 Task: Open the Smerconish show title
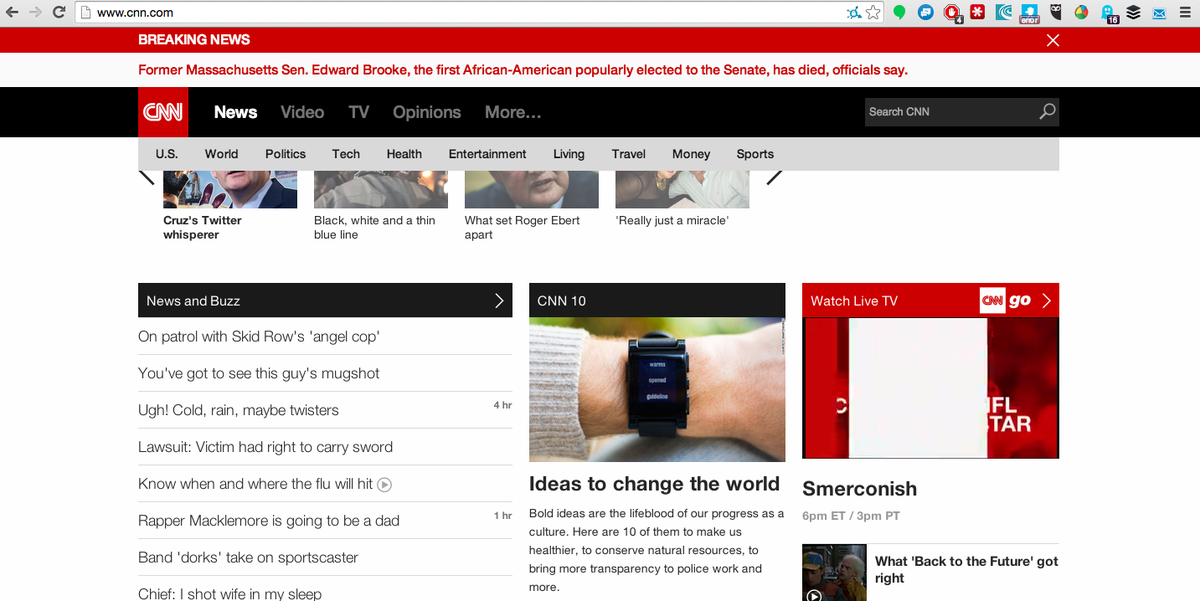[x=860, y=489]
